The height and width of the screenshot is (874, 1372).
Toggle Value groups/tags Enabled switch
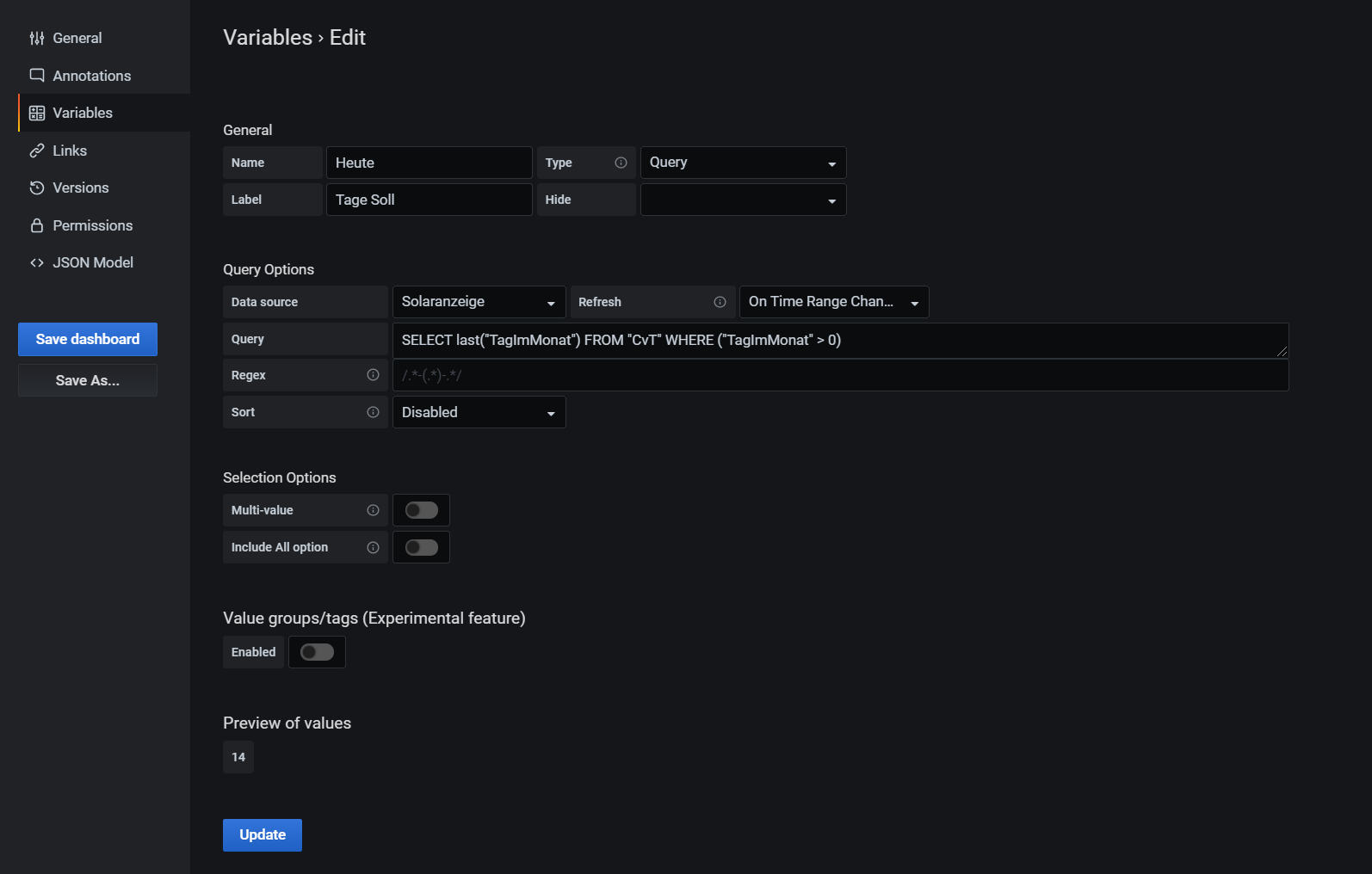click(x=317, y=652)
